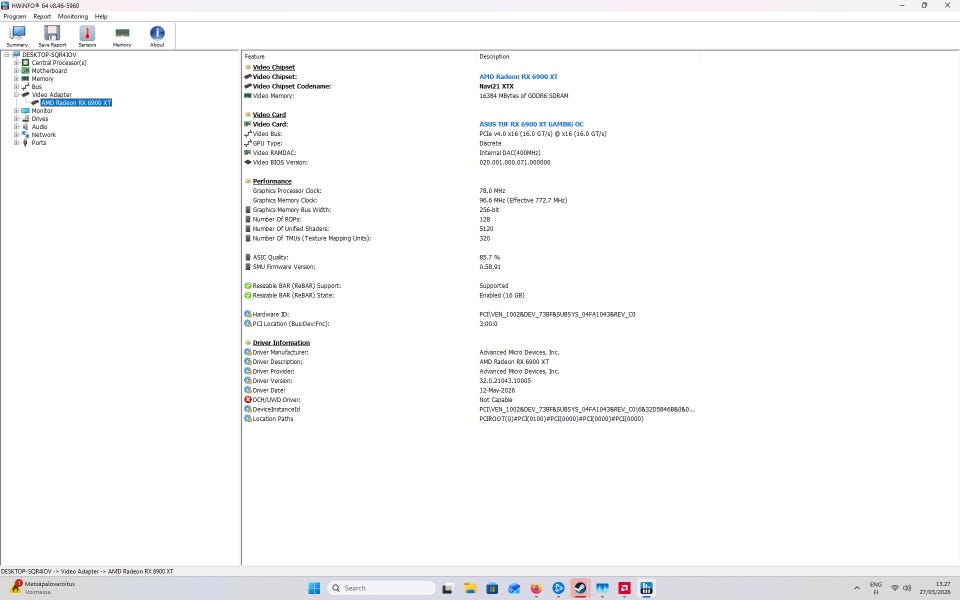Open the Report menu
This screenshot has height=600, width=960.
pos(42,17)
